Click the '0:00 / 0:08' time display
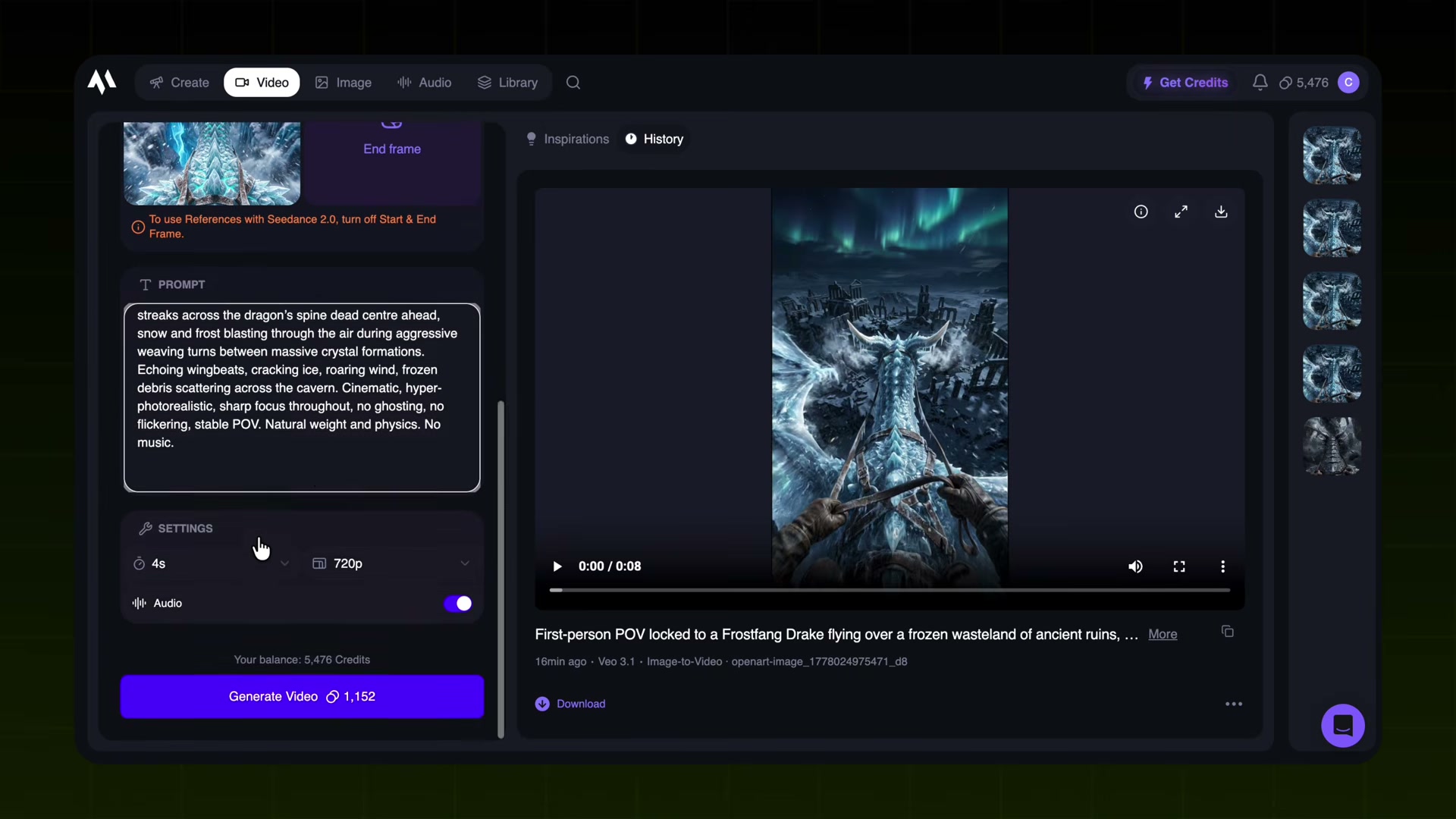Screen dimensions: 1456x819 [x=610, y=566]
